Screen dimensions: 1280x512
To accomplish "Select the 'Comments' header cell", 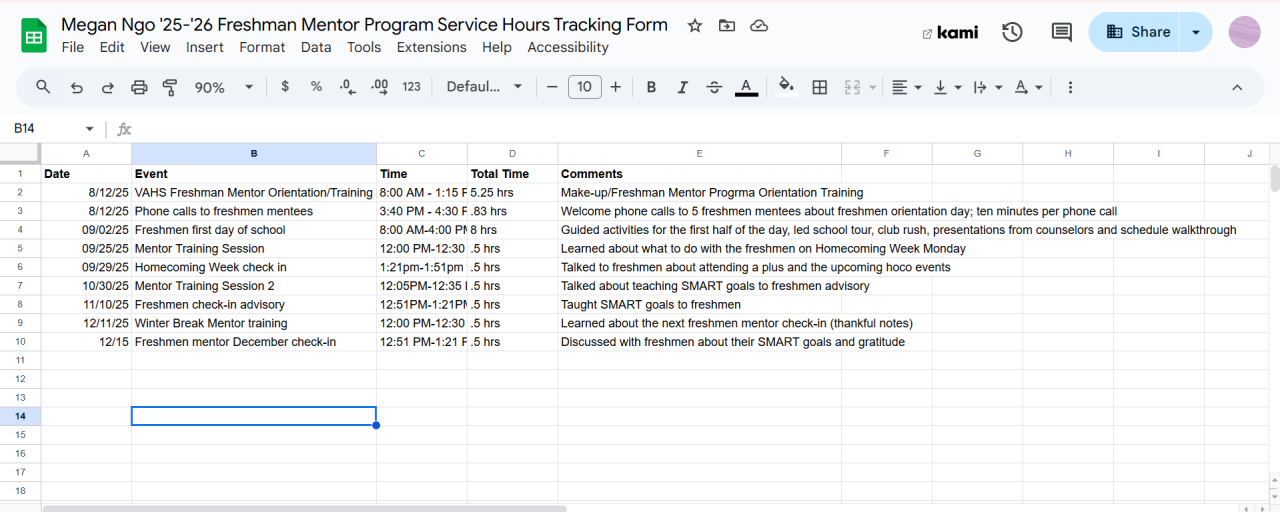I will [699, 173].
